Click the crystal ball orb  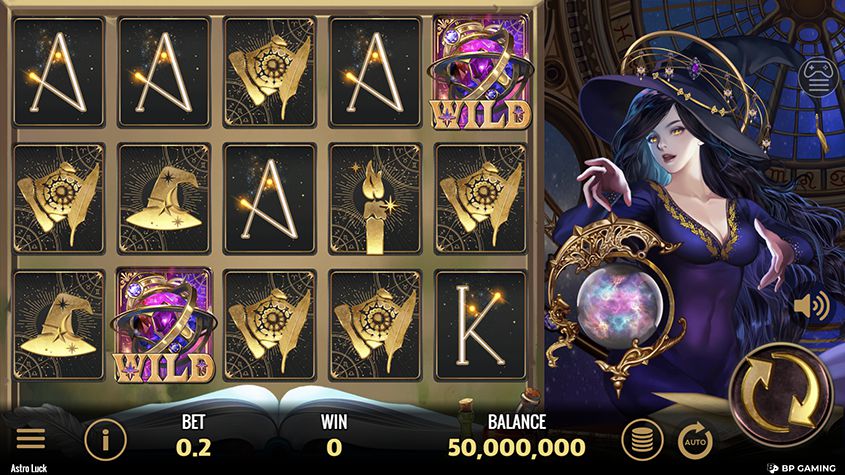click(x=619, y=305)
